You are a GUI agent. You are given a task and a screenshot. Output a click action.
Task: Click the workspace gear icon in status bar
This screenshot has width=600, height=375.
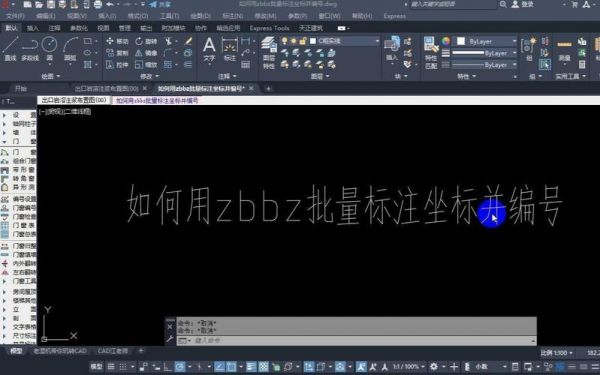[x=434, y=367]
